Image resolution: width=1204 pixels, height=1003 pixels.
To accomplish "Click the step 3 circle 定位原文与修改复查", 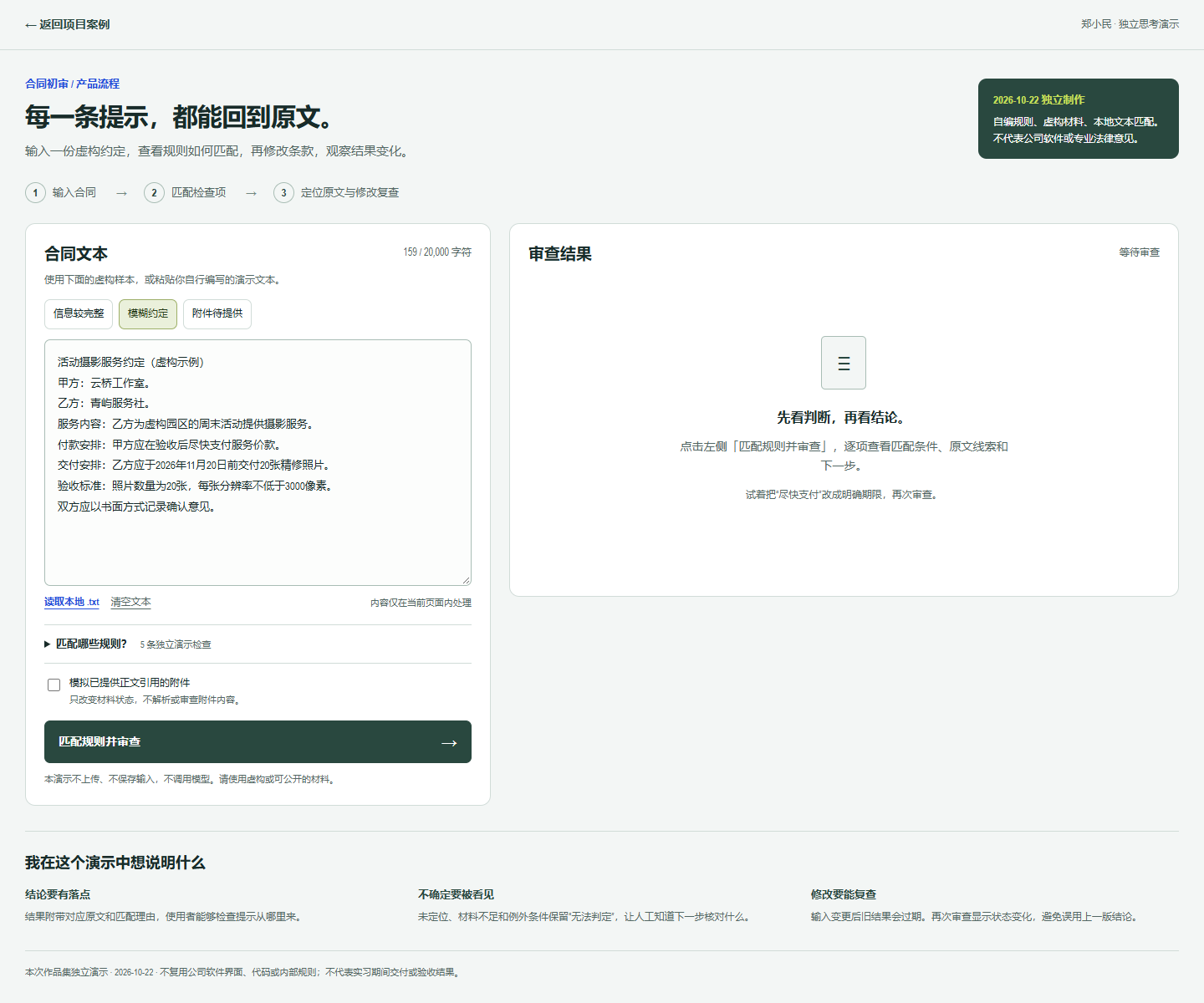I will tap(283, 193).
